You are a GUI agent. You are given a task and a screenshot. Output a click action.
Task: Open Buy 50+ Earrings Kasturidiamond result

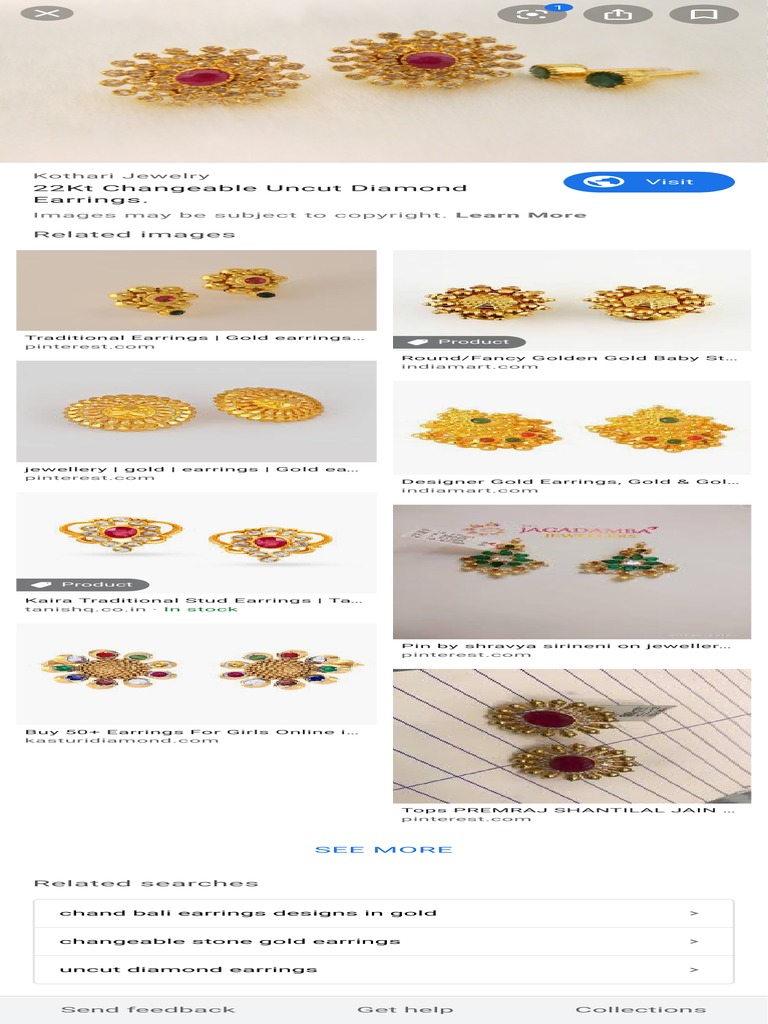(x=196, y=673)
